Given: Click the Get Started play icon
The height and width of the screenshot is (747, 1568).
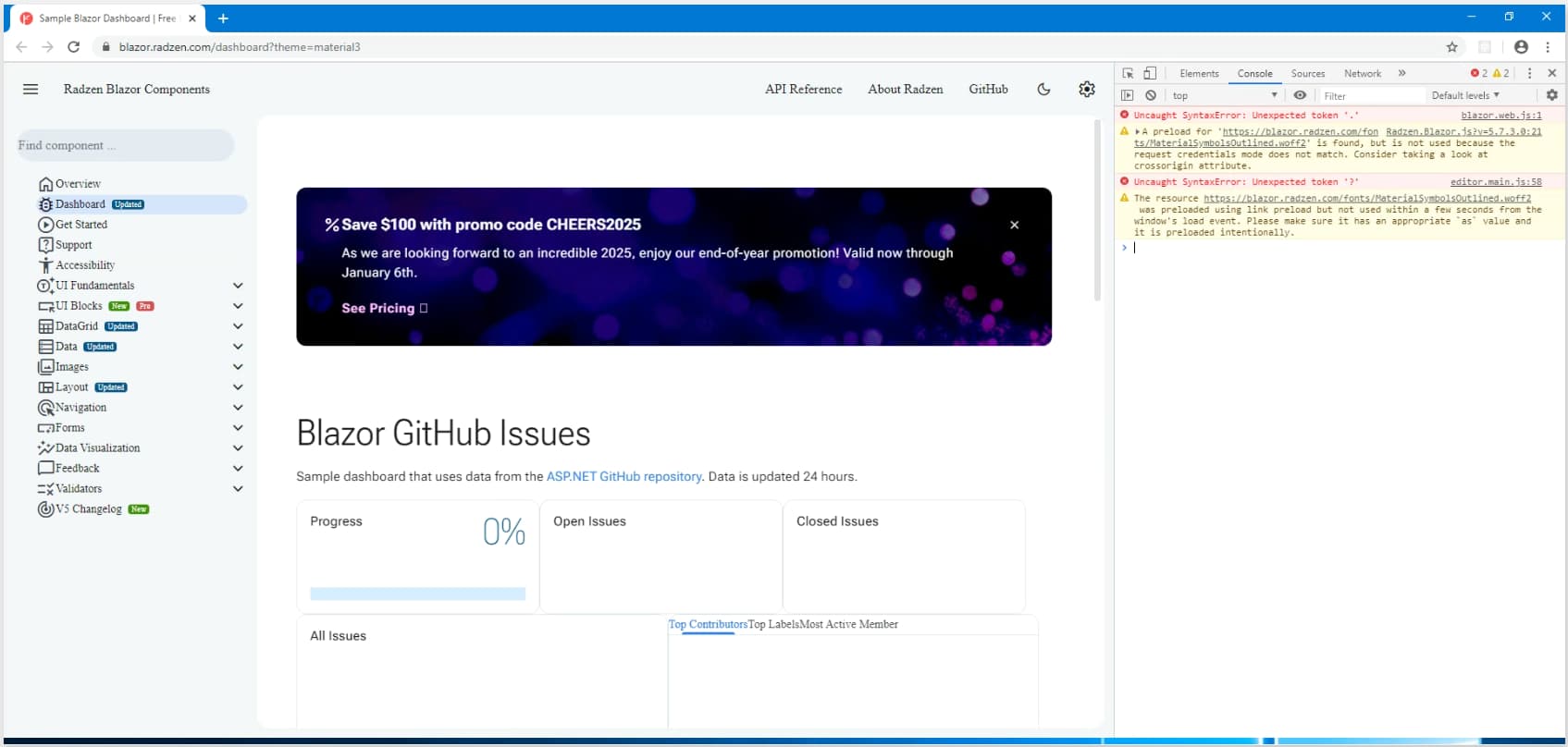Looking at the screenshot, I should click(x=45, y=225).
